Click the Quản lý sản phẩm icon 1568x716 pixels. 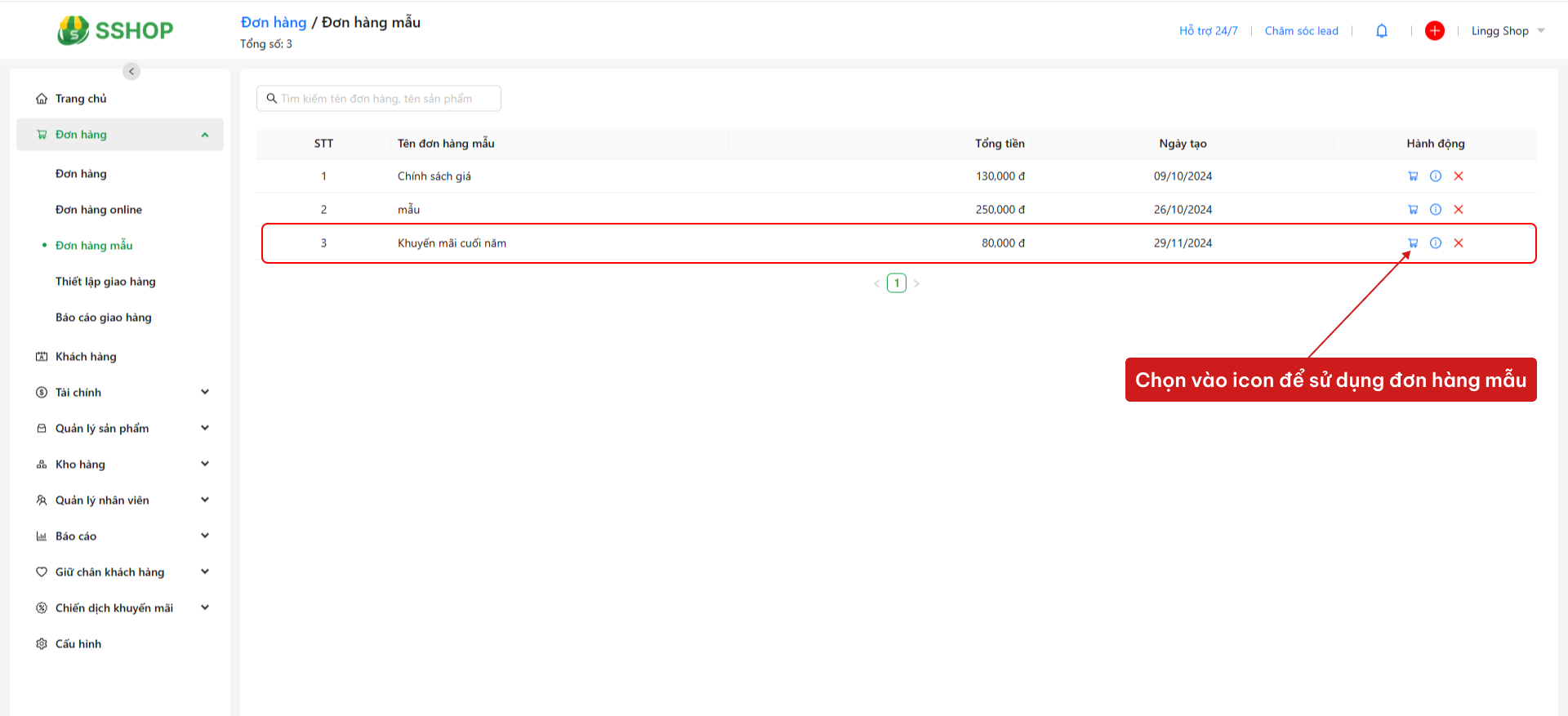[x=42, y=429]
